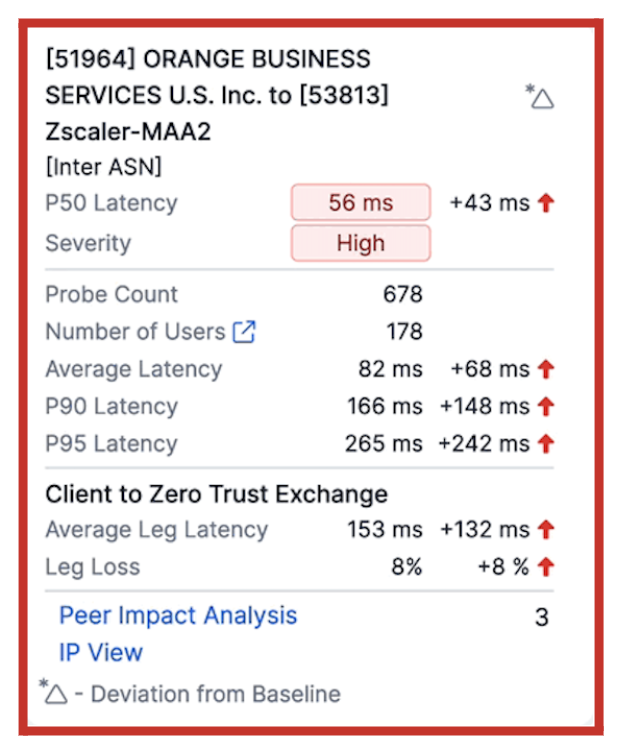
Task: Click the High severity badge
Action: click(x=360, y=243)
